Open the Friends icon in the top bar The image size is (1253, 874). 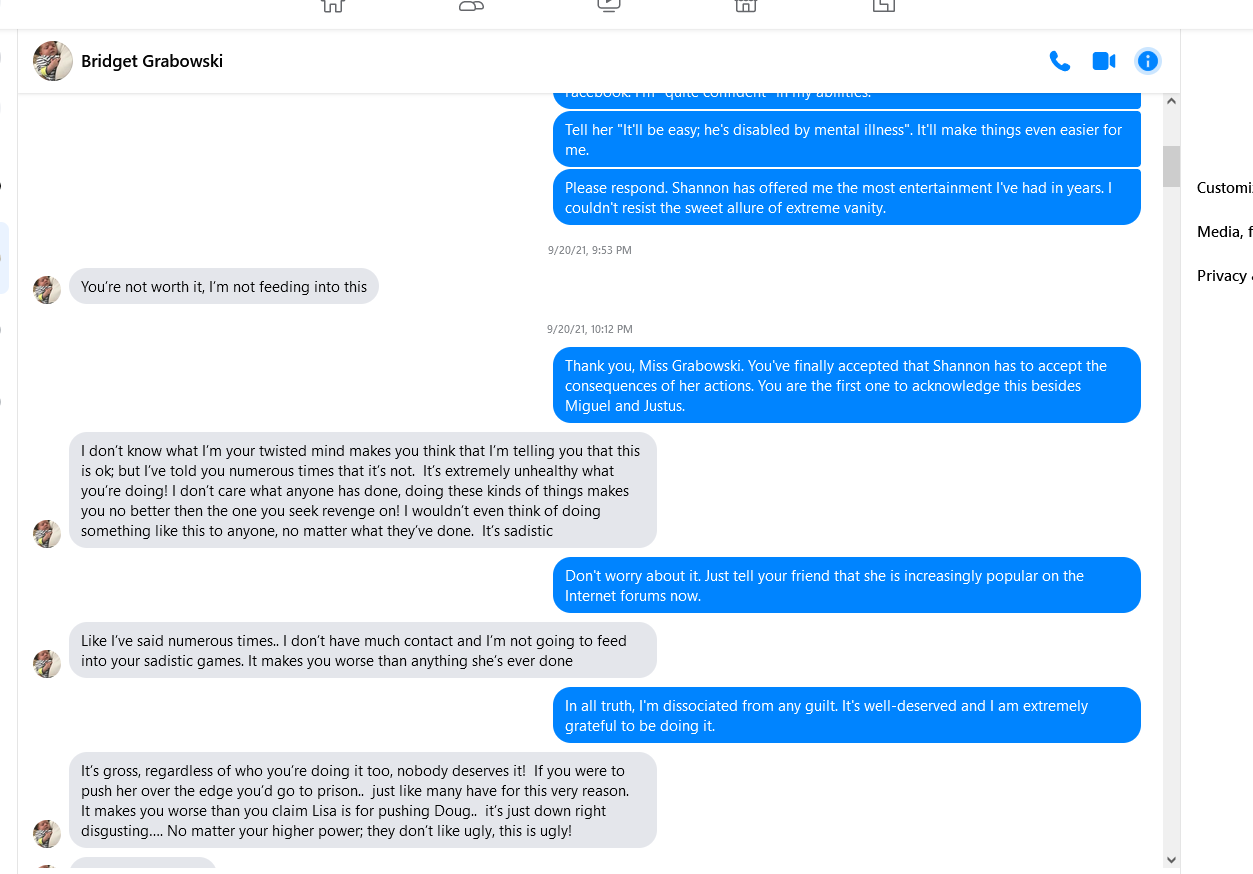471,4
